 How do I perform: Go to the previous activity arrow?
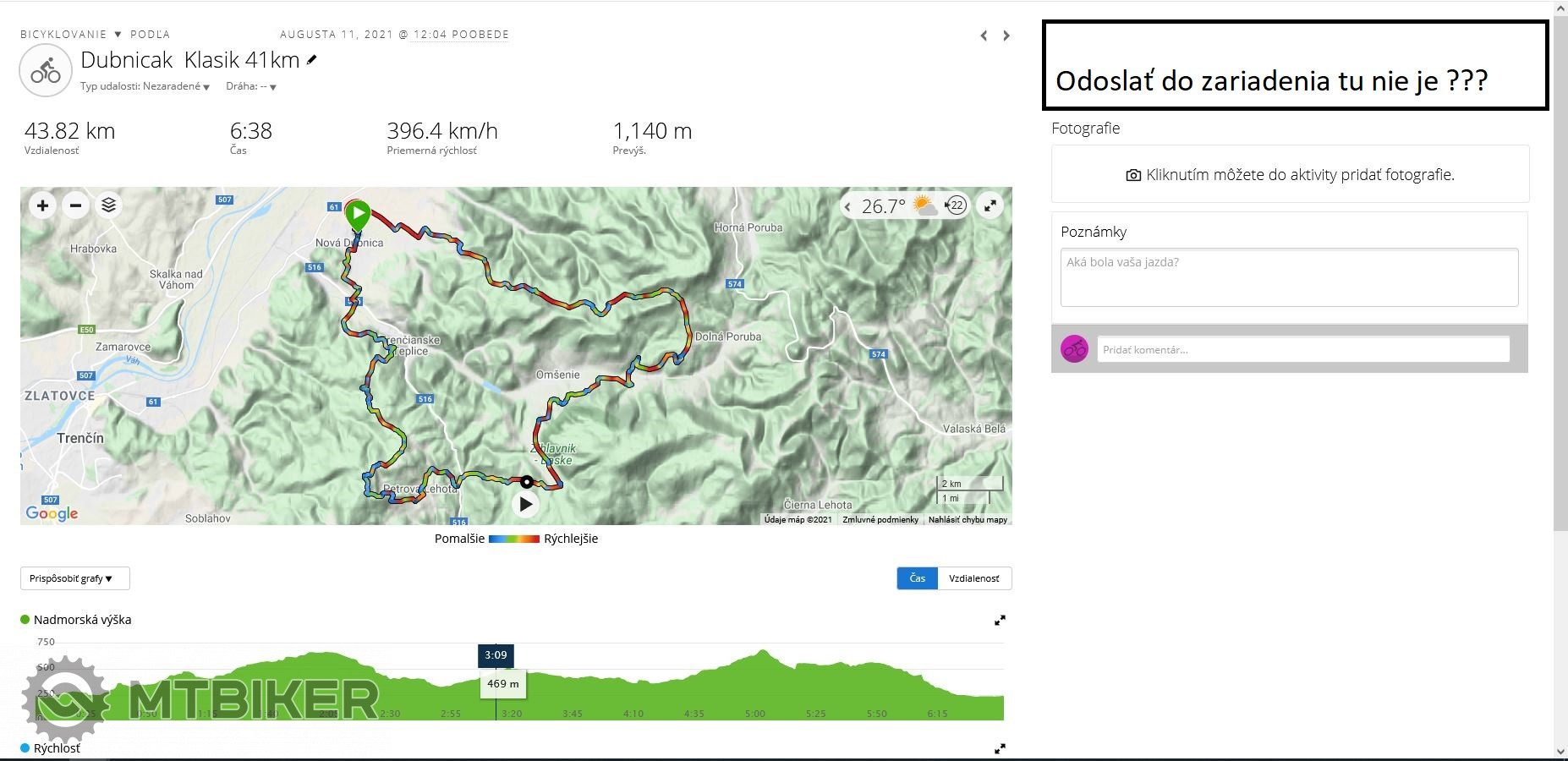[984, 36]
